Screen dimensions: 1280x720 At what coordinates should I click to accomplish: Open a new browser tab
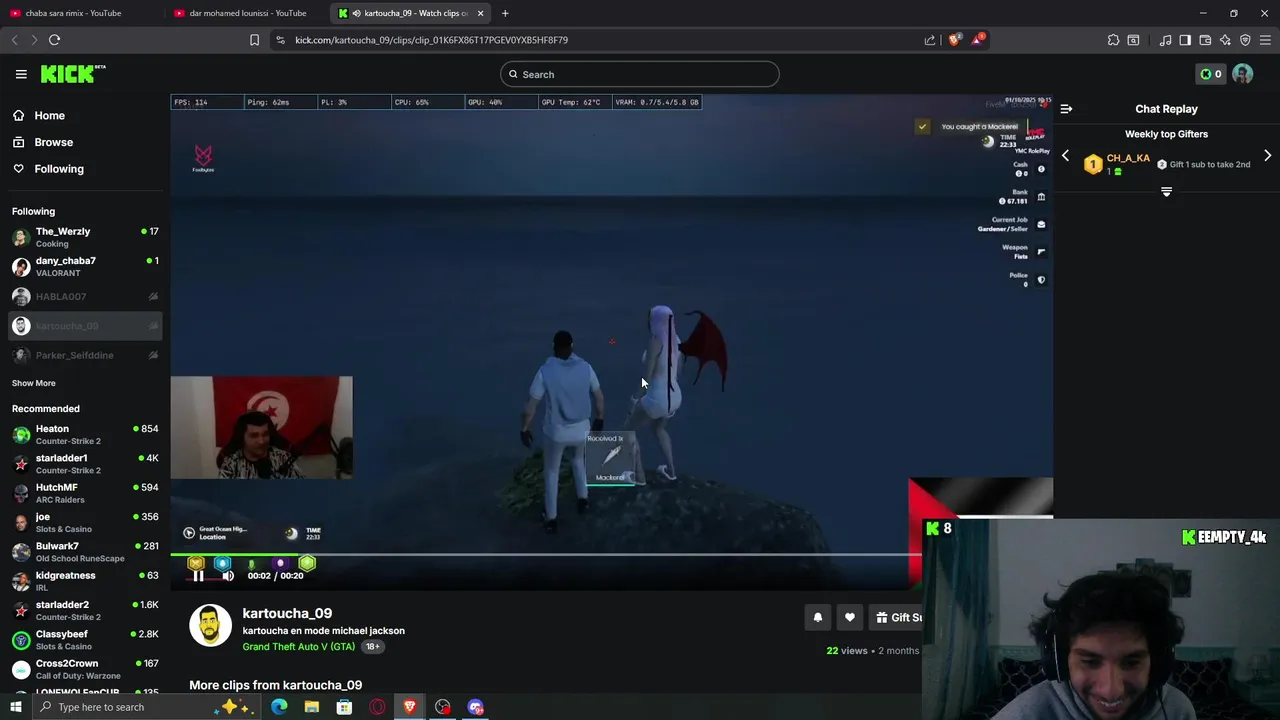click(x=505, y=13)
